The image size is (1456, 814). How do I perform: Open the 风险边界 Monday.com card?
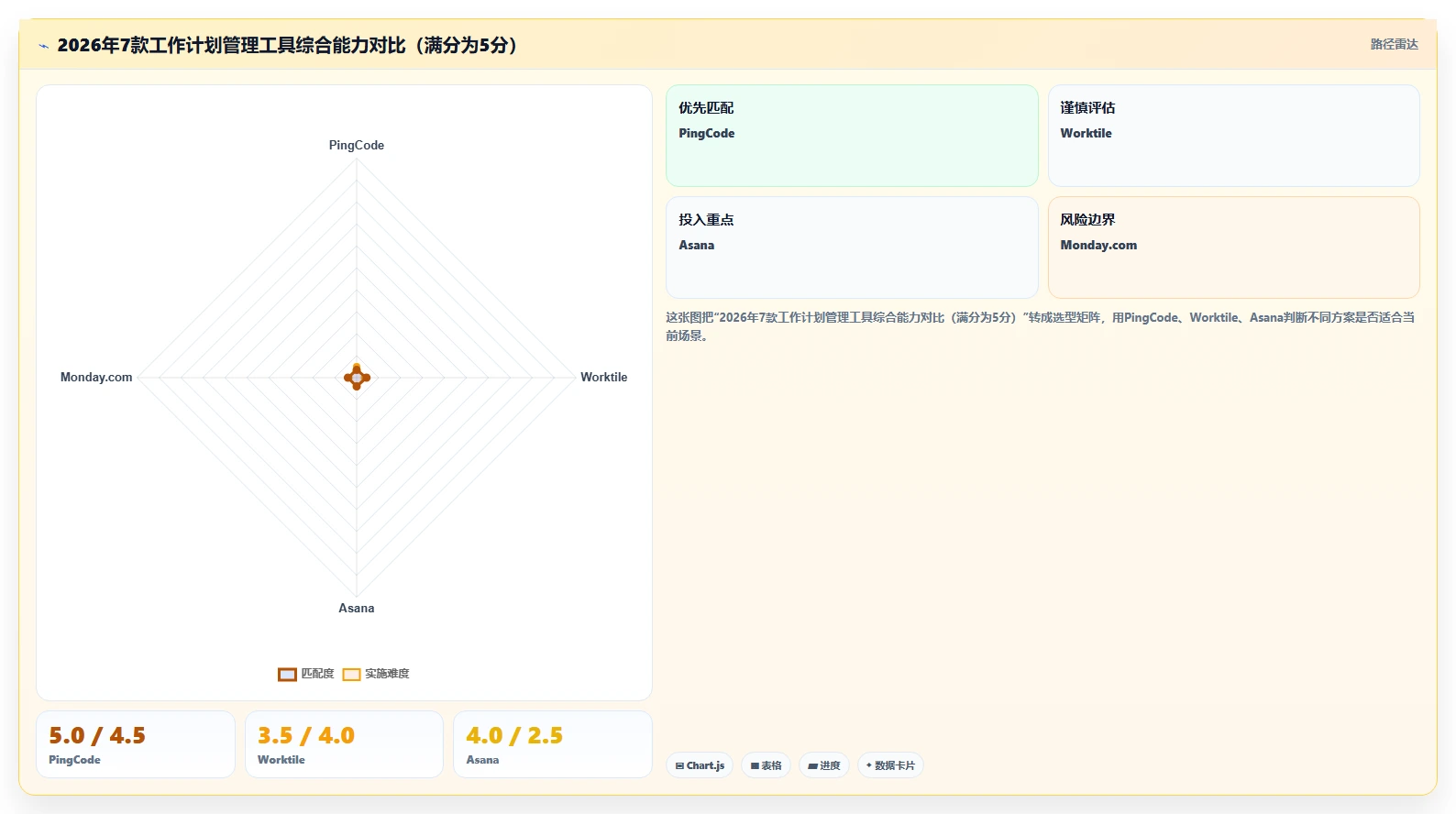tap(1233, 247)
